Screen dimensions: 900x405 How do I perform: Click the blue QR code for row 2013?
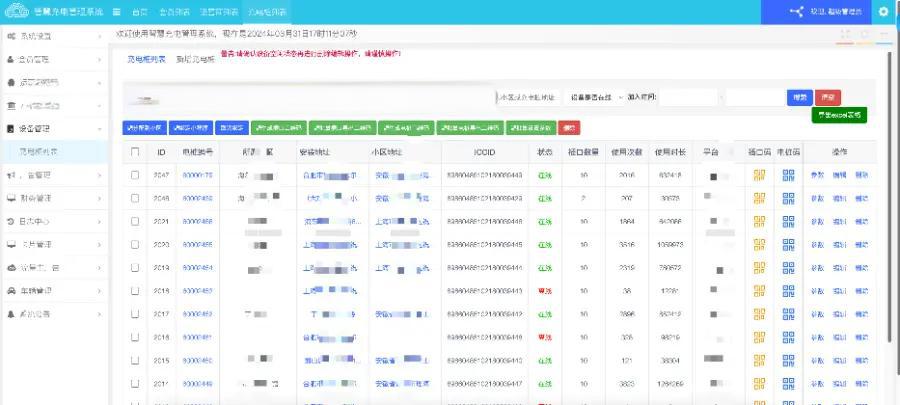point(788,267)
